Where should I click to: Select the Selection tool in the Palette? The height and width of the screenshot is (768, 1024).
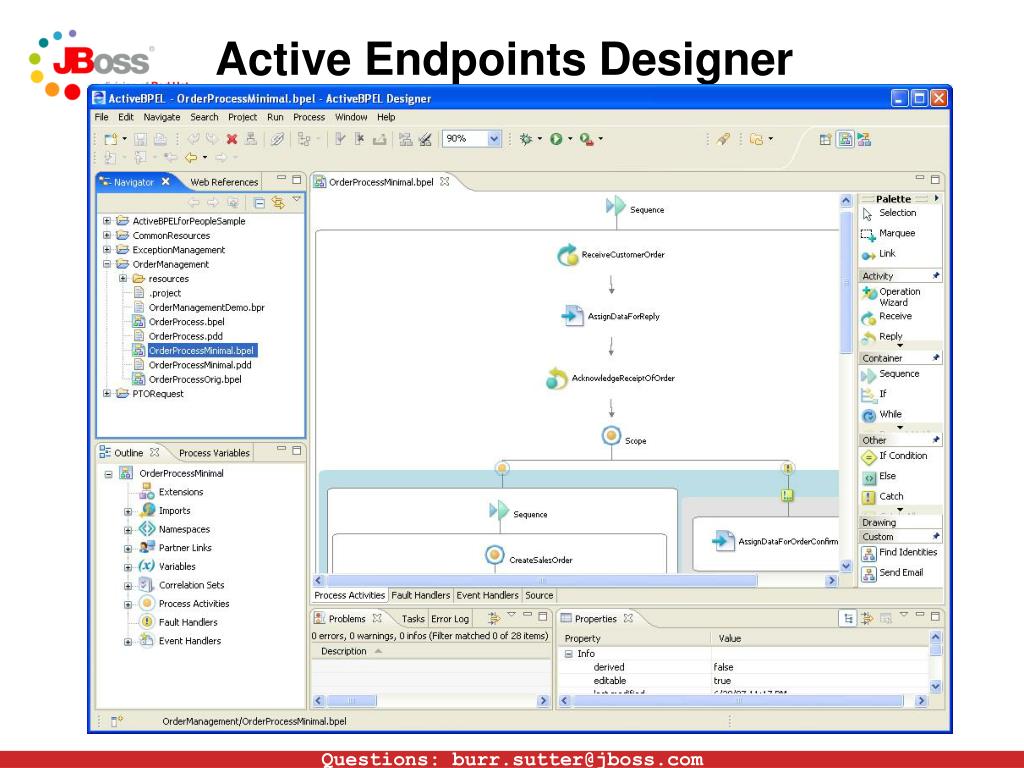click(889, 213)
